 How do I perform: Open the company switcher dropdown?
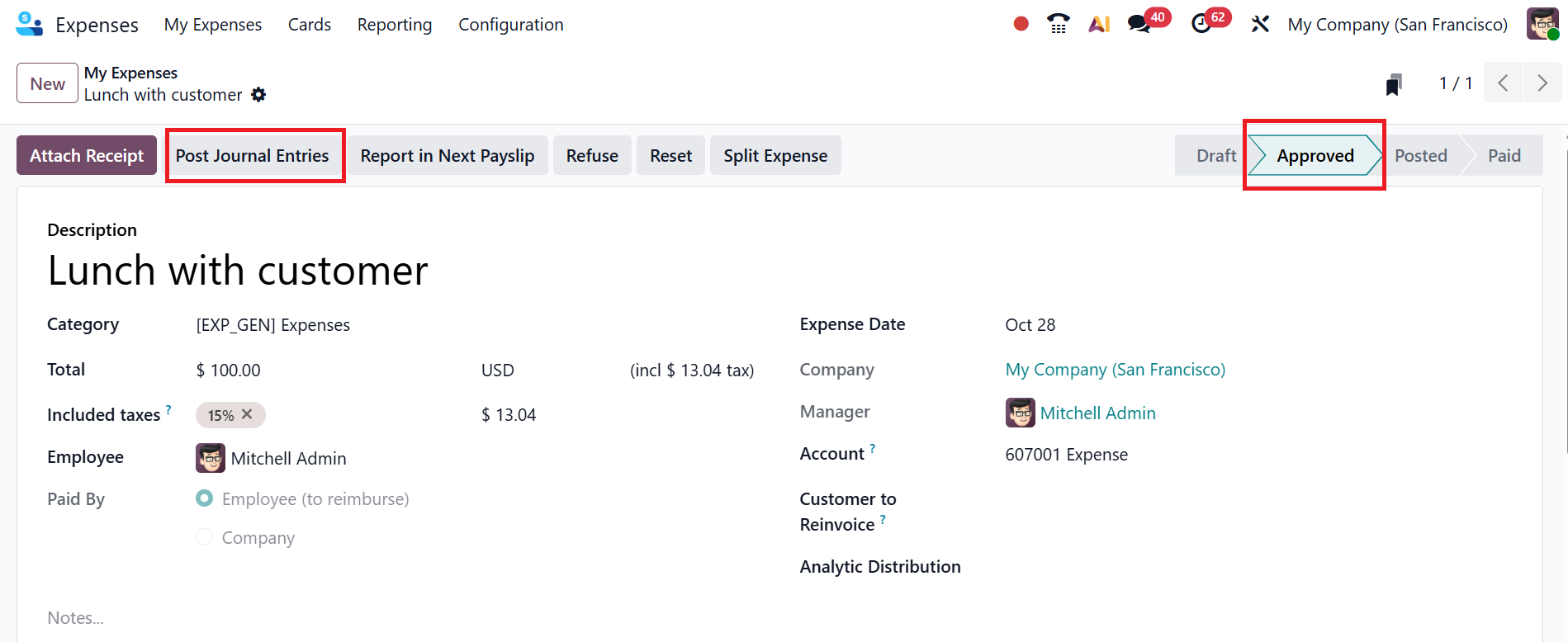pyautogui.click(x=1397, y=25)
